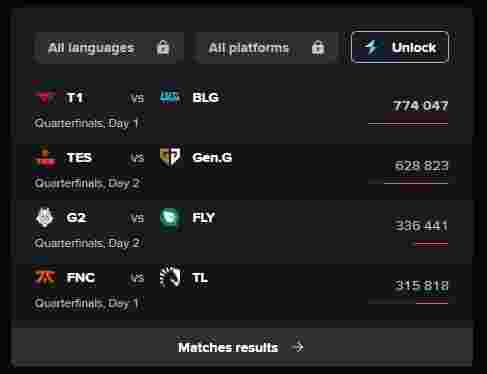487x374 pixels.
Task: Click the Gen.G team logo
Action: coord(170,156)
